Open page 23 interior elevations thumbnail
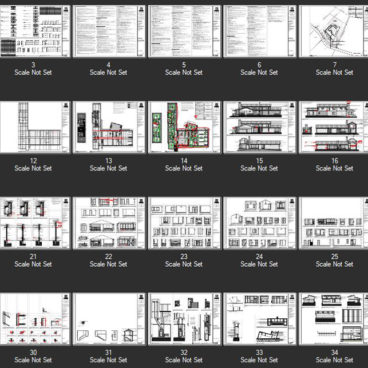Screen dimensions: 368x368 click(x=184, y=223)
